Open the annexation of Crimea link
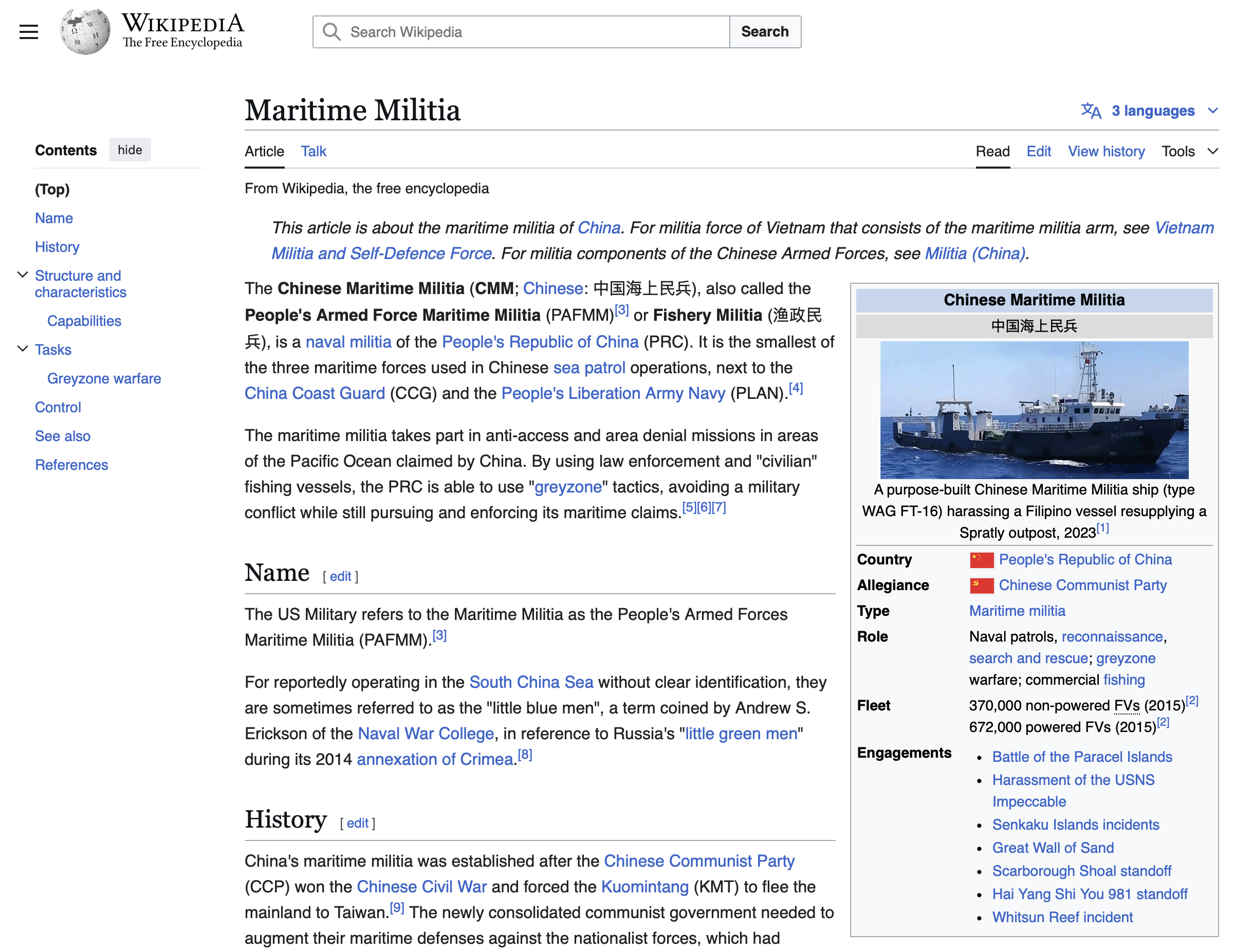Viewport: 1253px width, 952px height. pyautogui.click(x=434, y=759)
